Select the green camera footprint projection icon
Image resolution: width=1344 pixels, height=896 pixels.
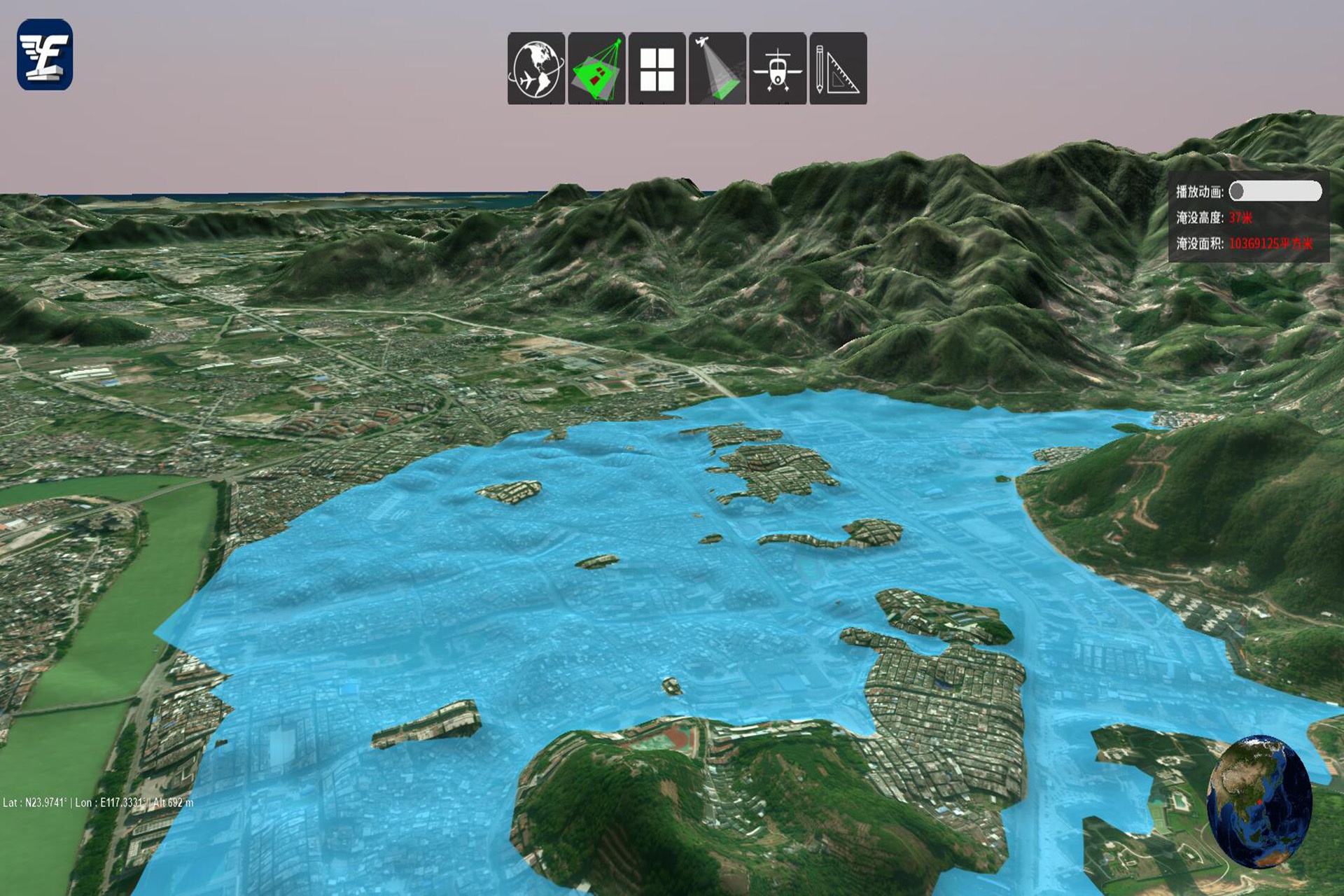point(596,69)
